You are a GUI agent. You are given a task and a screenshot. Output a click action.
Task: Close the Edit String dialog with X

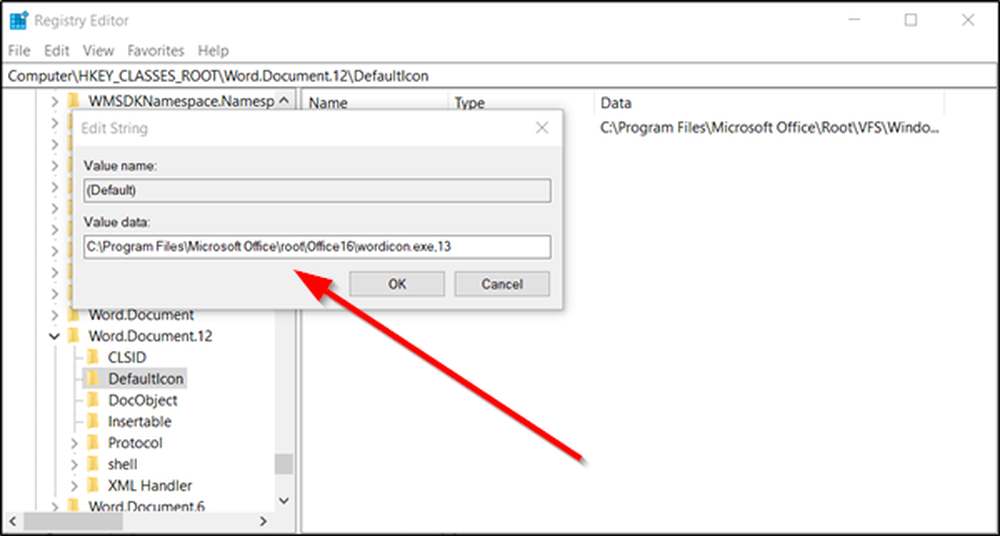coord(541,128)
